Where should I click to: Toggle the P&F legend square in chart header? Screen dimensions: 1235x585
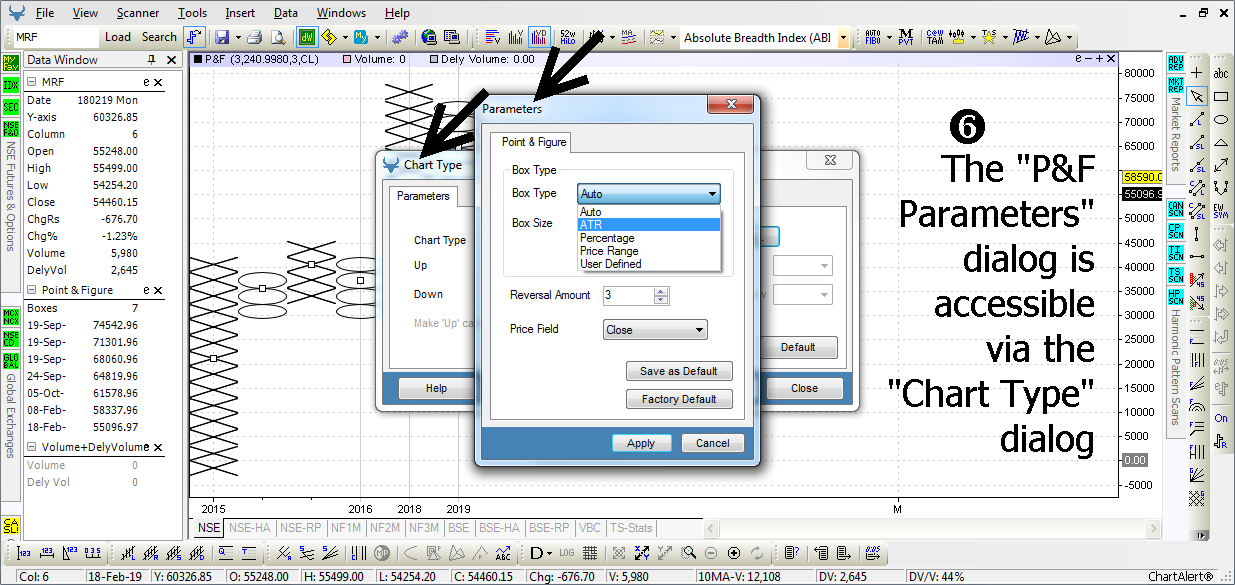coord(197,60)
